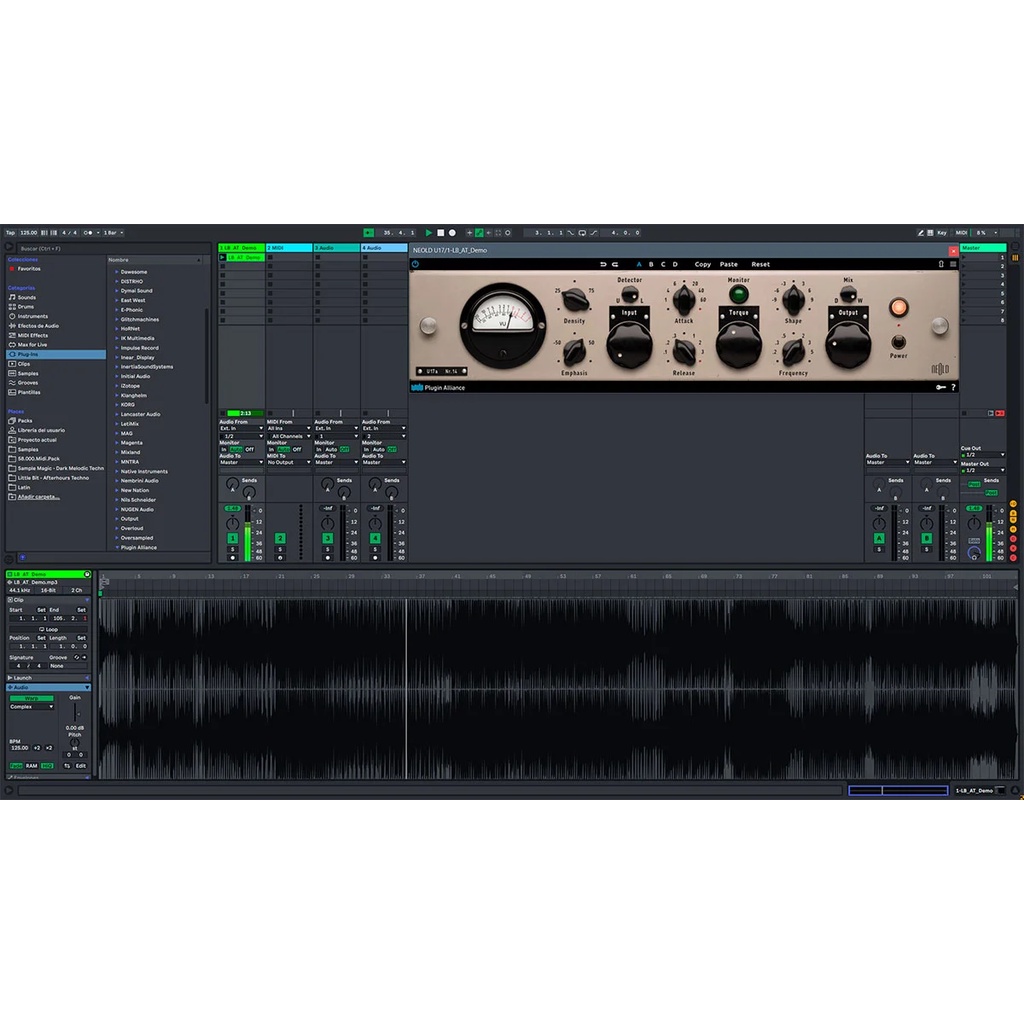
Task: Toggle the Draw Mode pencil icon
Action: [920, 232]
